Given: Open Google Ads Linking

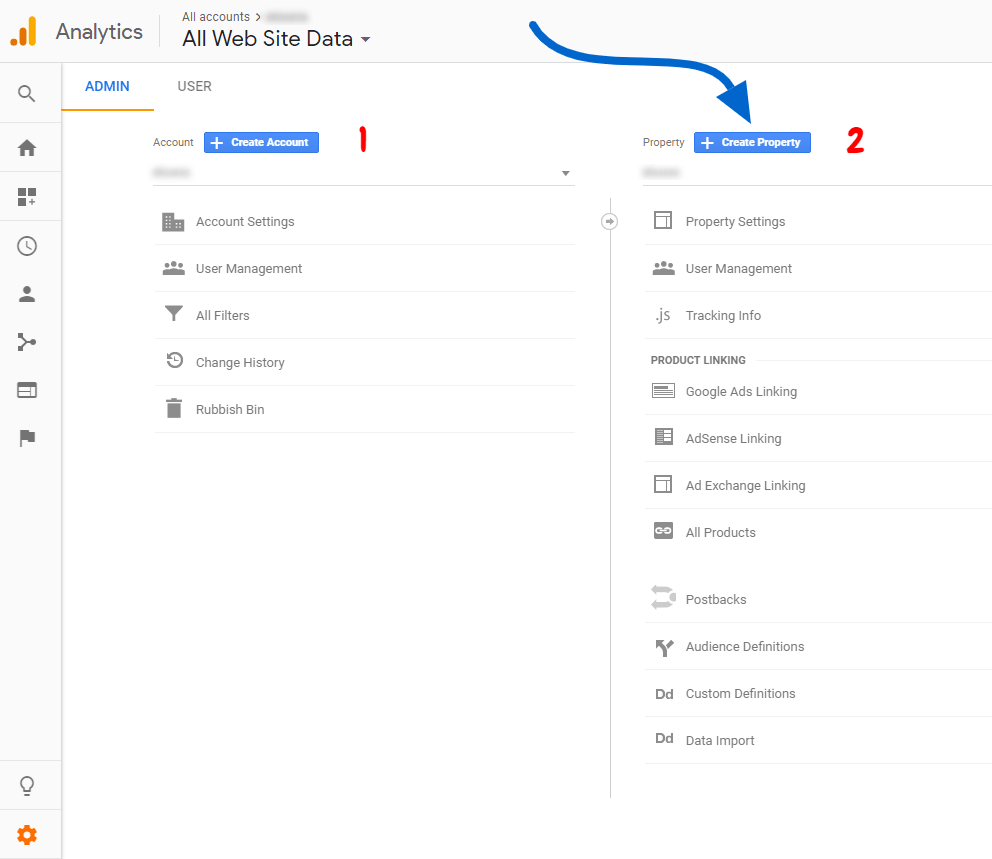Looking at the screenshot, I should click(x=741, y=392).
